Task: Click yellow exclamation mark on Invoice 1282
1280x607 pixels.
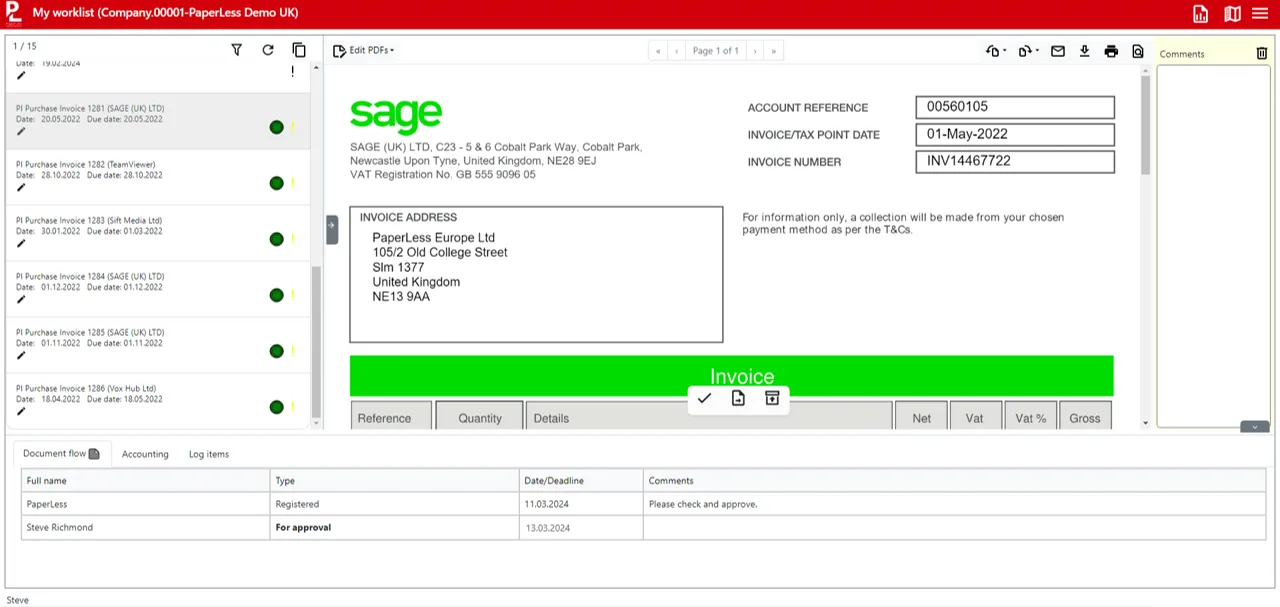Action: pyautogui.click(x=293, y=183)
